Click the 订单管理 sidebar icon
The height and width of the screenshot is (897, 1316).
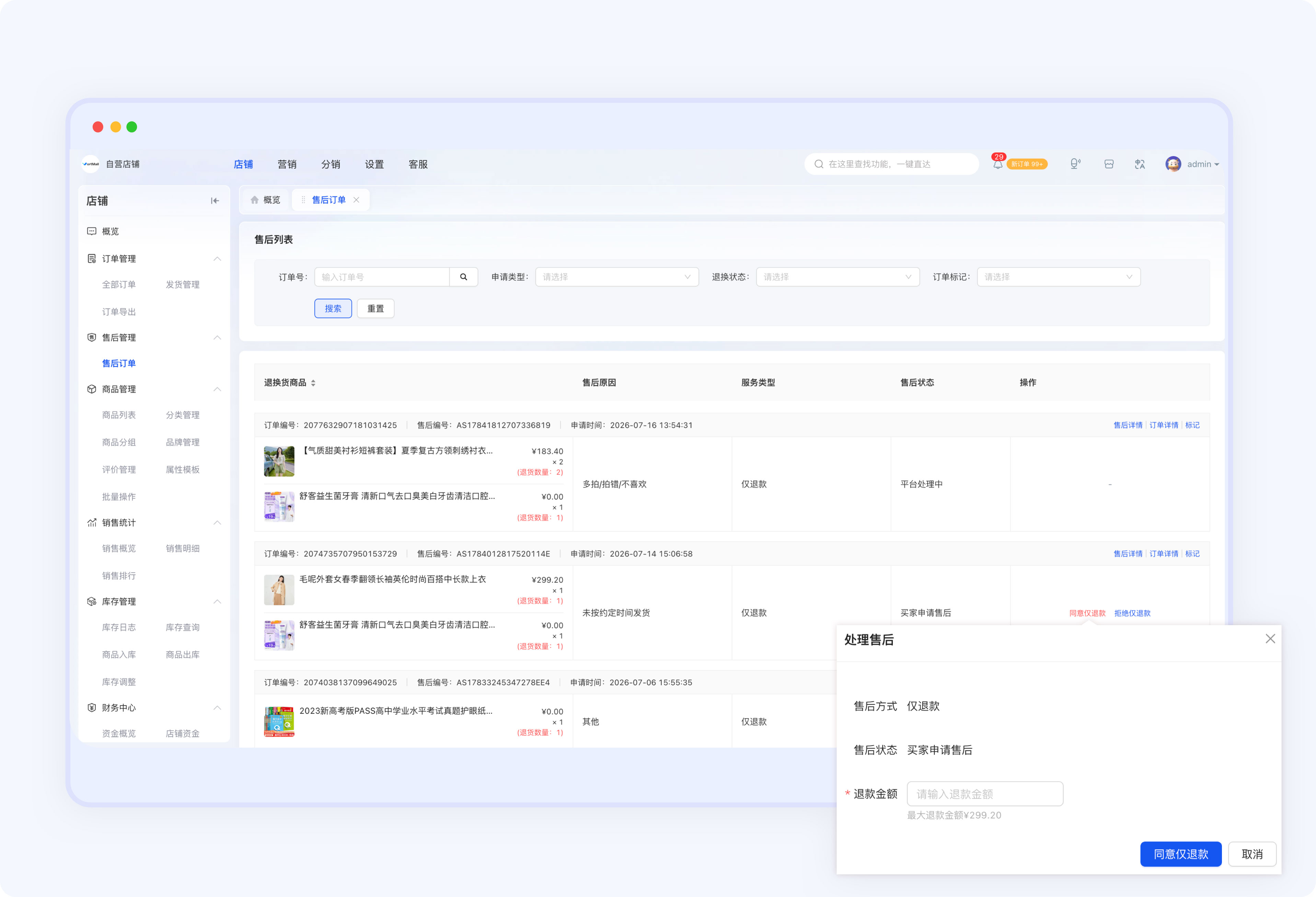coord(92,259)
